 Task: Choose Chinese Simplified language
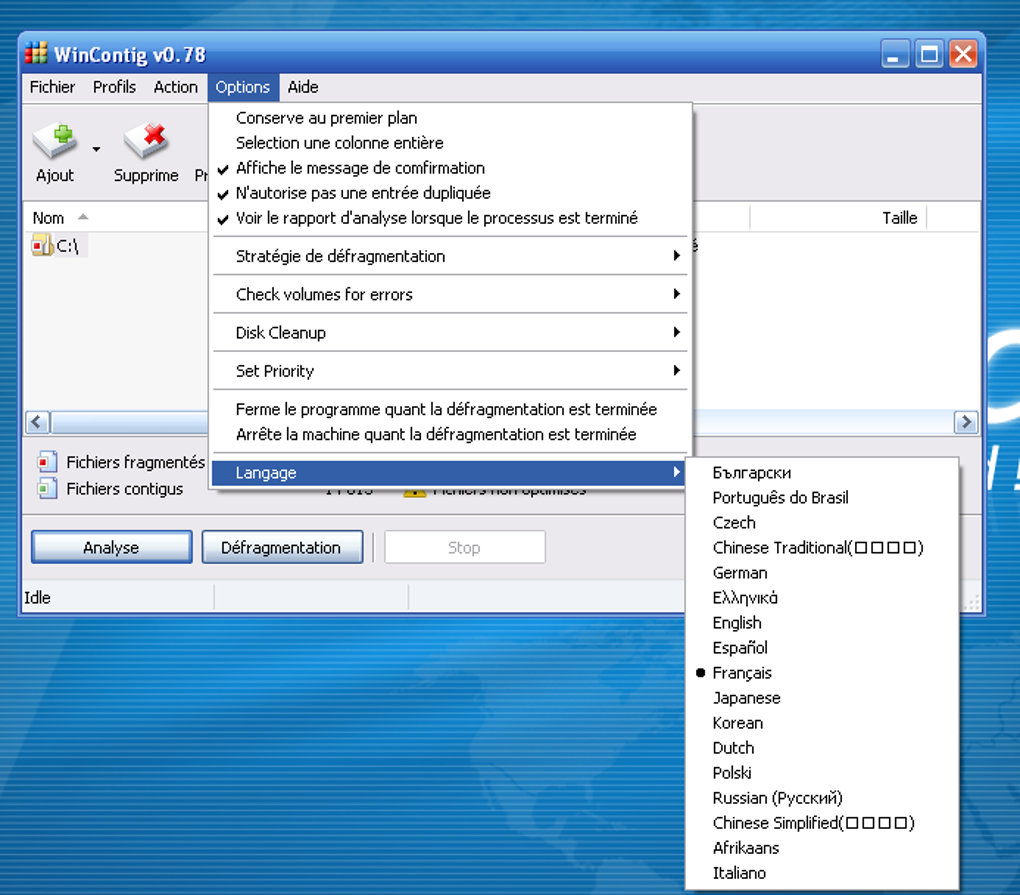click(x=822, y=823)
